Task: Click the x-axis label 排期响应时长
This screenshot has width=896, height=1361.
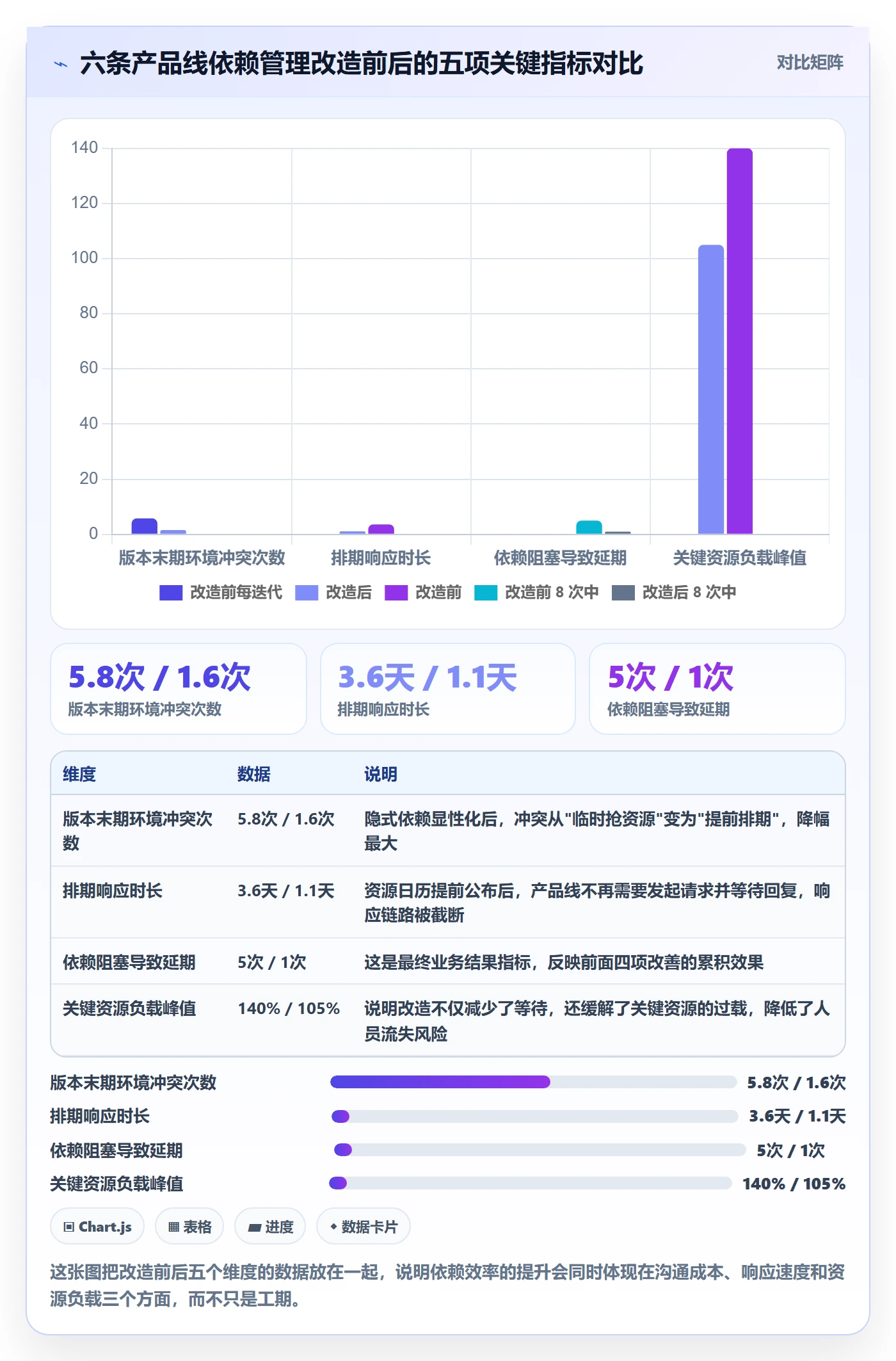Action: coord(381,558)
